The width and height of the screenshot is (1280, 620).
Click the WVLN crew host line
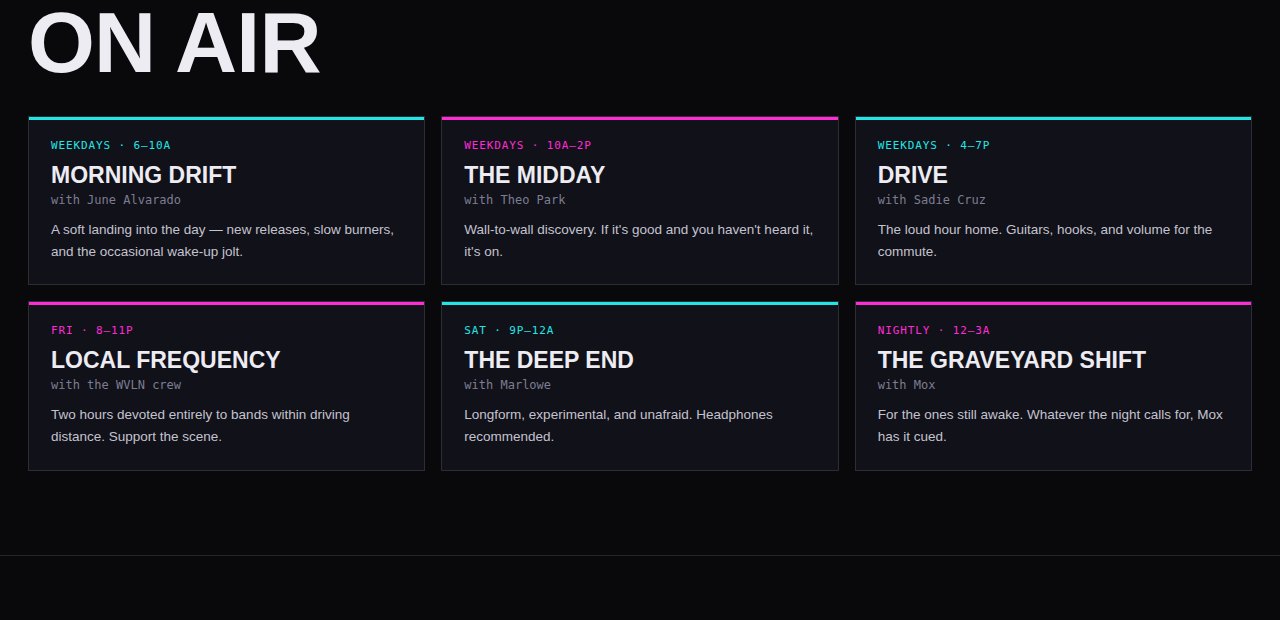[116, 385]
